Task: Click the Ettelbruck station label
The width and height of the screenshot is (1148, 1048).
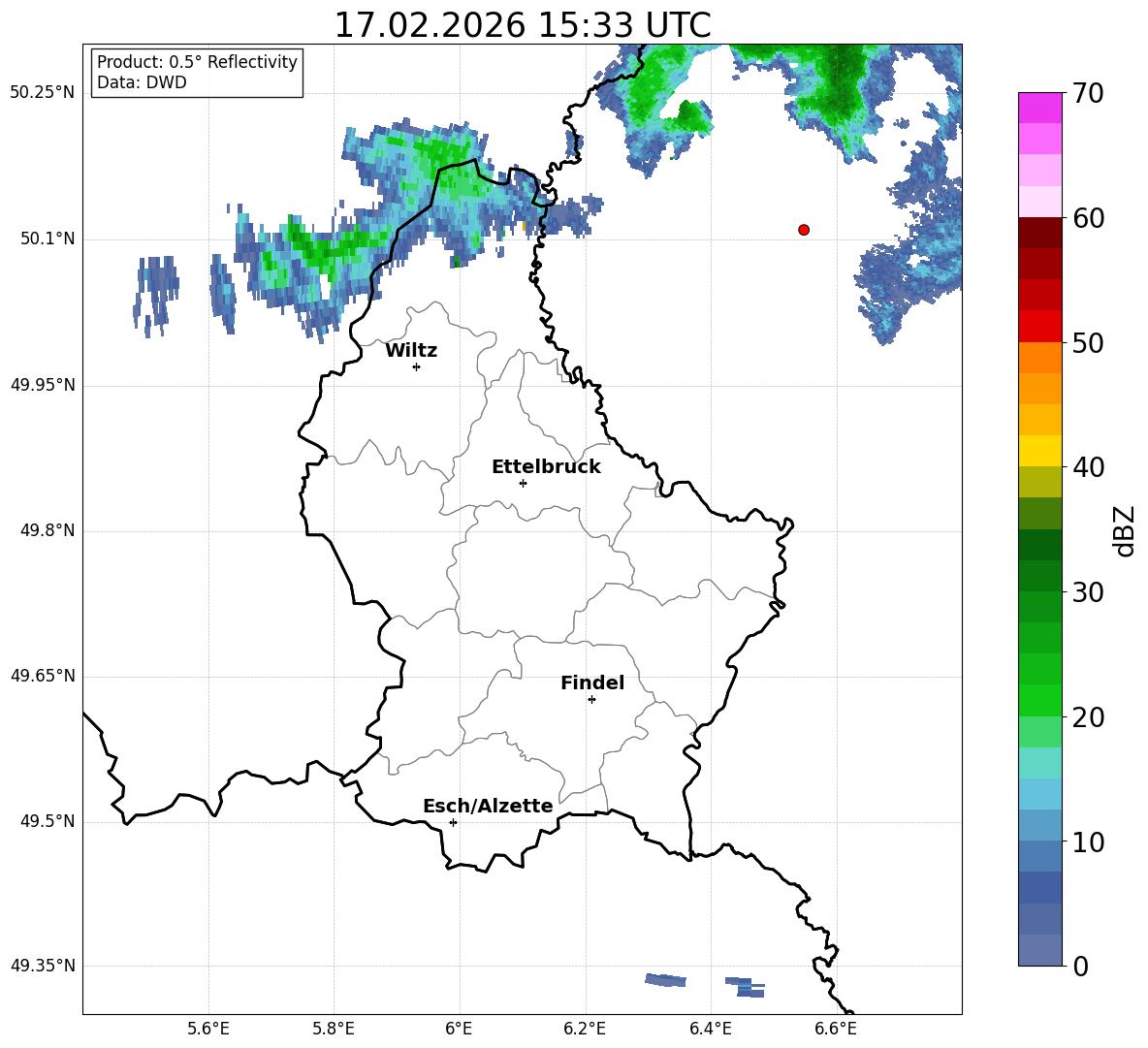Action: click(x=546, y=467)
